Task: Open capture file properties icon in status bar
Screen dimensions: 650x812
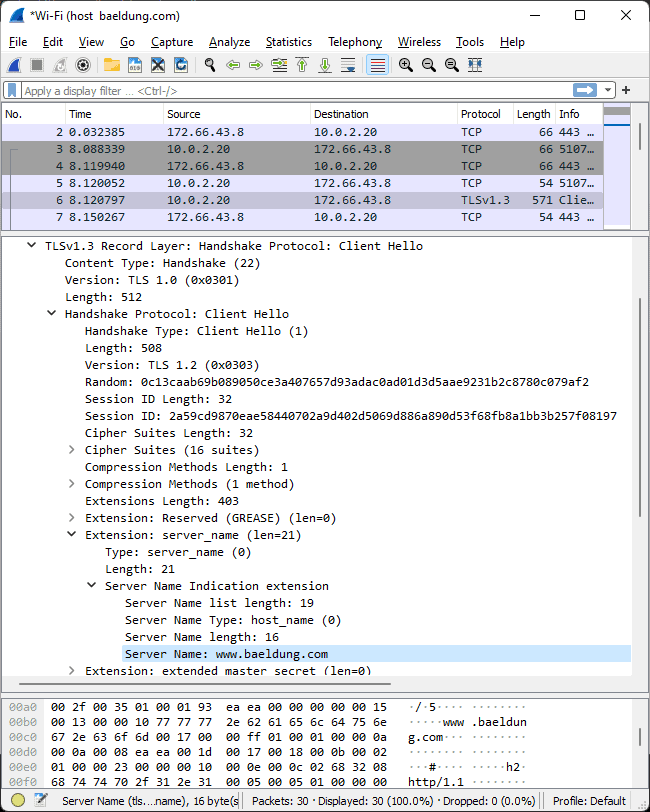Action: click(x=41, y=800)
